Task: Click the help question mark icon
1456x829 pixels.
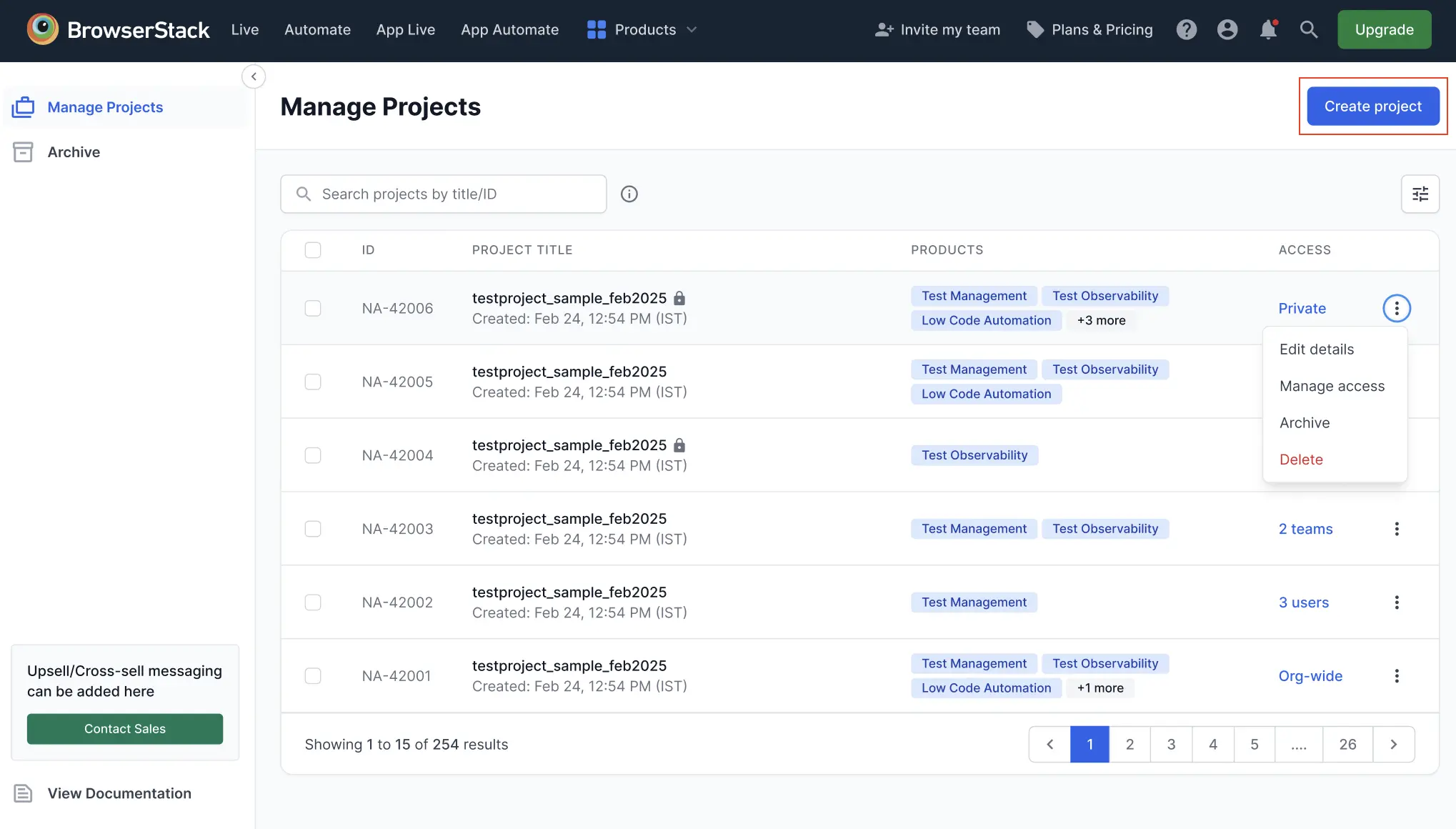Action: coord(1186,30)
